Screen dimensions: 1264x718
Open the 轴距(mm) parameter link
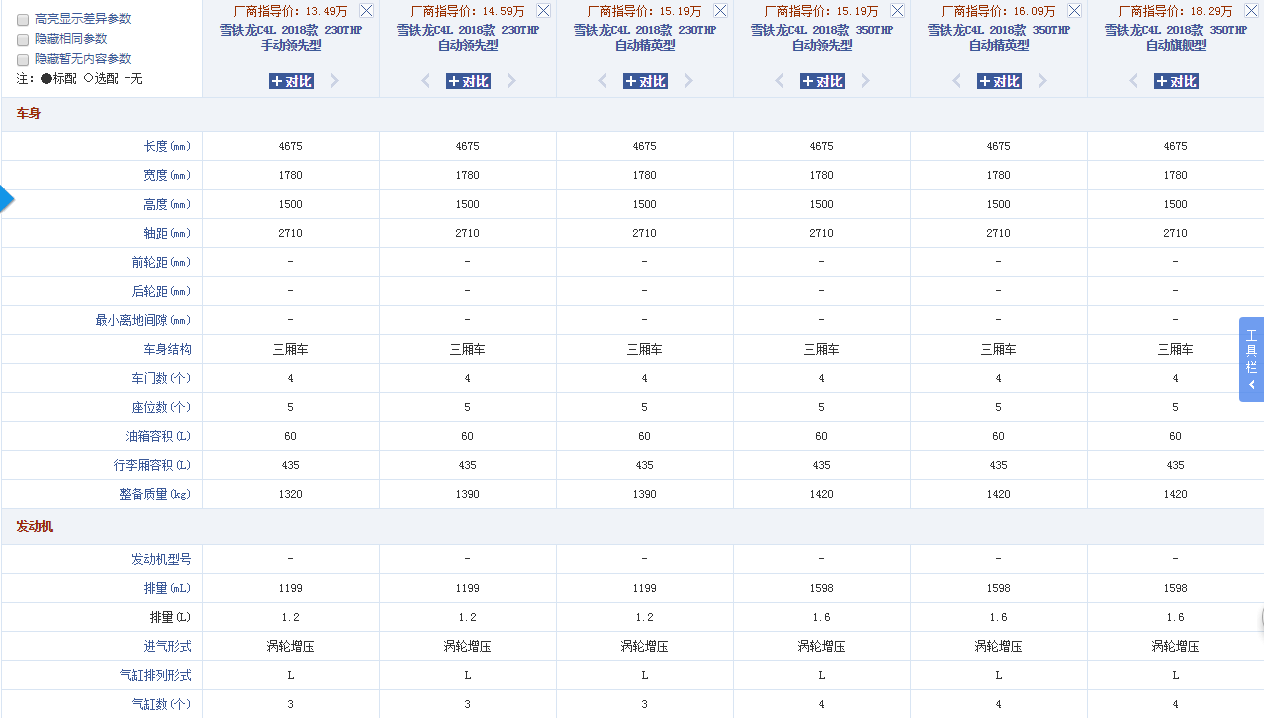[167, 233]
